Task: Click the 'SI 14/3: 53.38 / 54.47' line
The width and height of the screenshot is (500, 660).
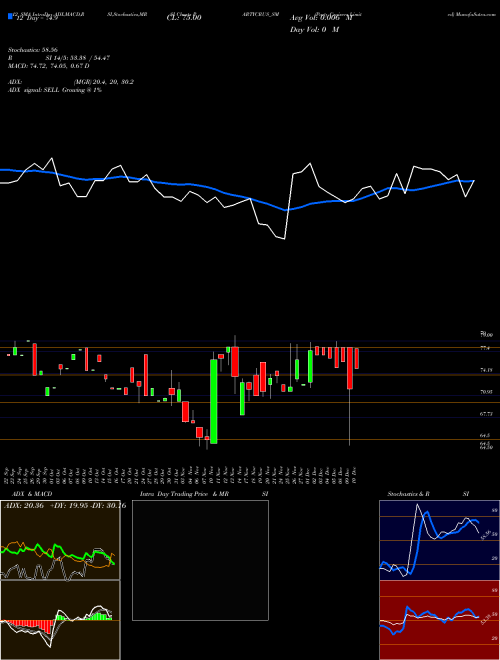Action: (x=77, y=58)
